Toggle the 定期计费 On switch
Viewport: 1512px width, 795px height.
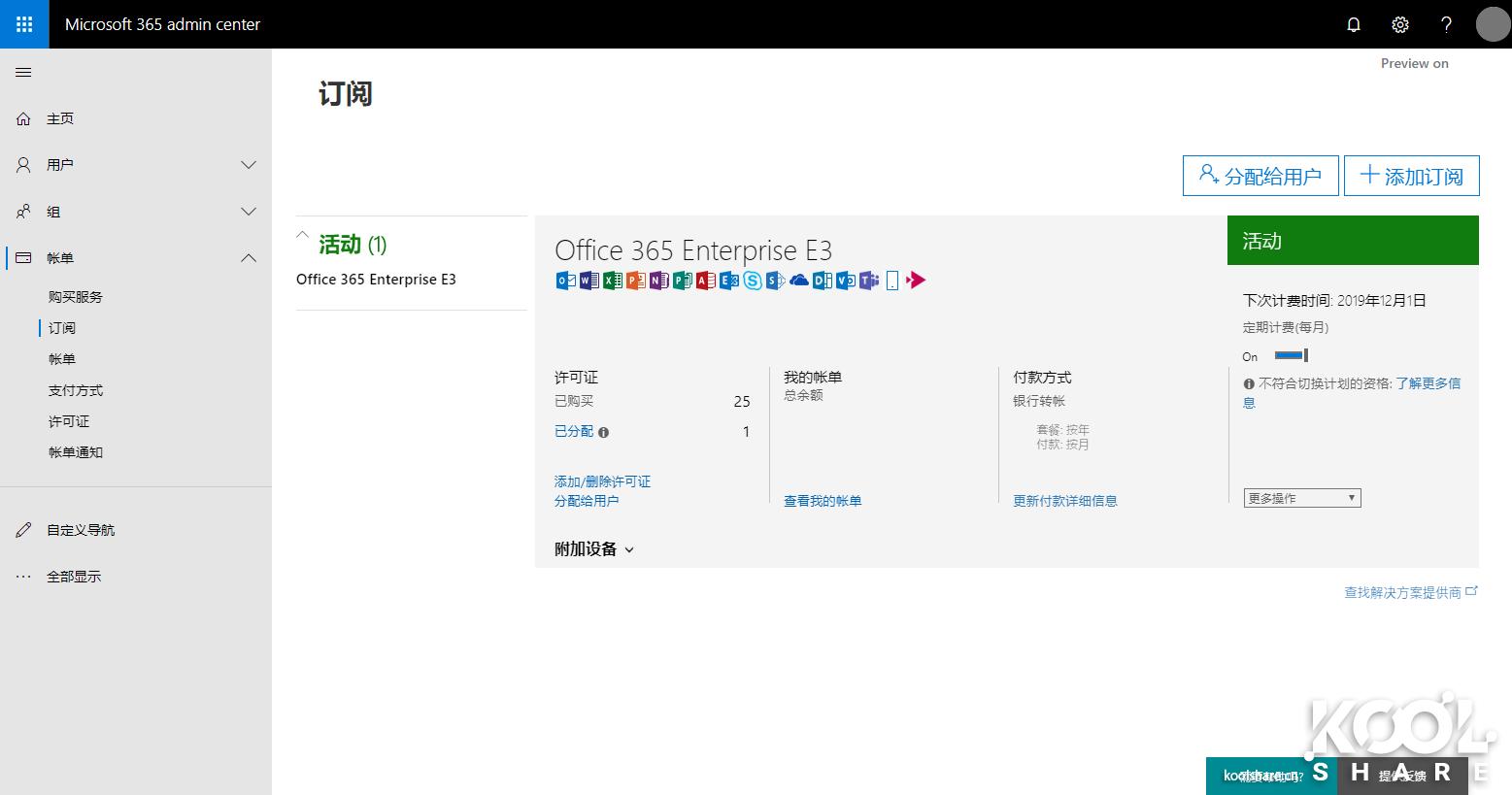(x=1290, y=355)
